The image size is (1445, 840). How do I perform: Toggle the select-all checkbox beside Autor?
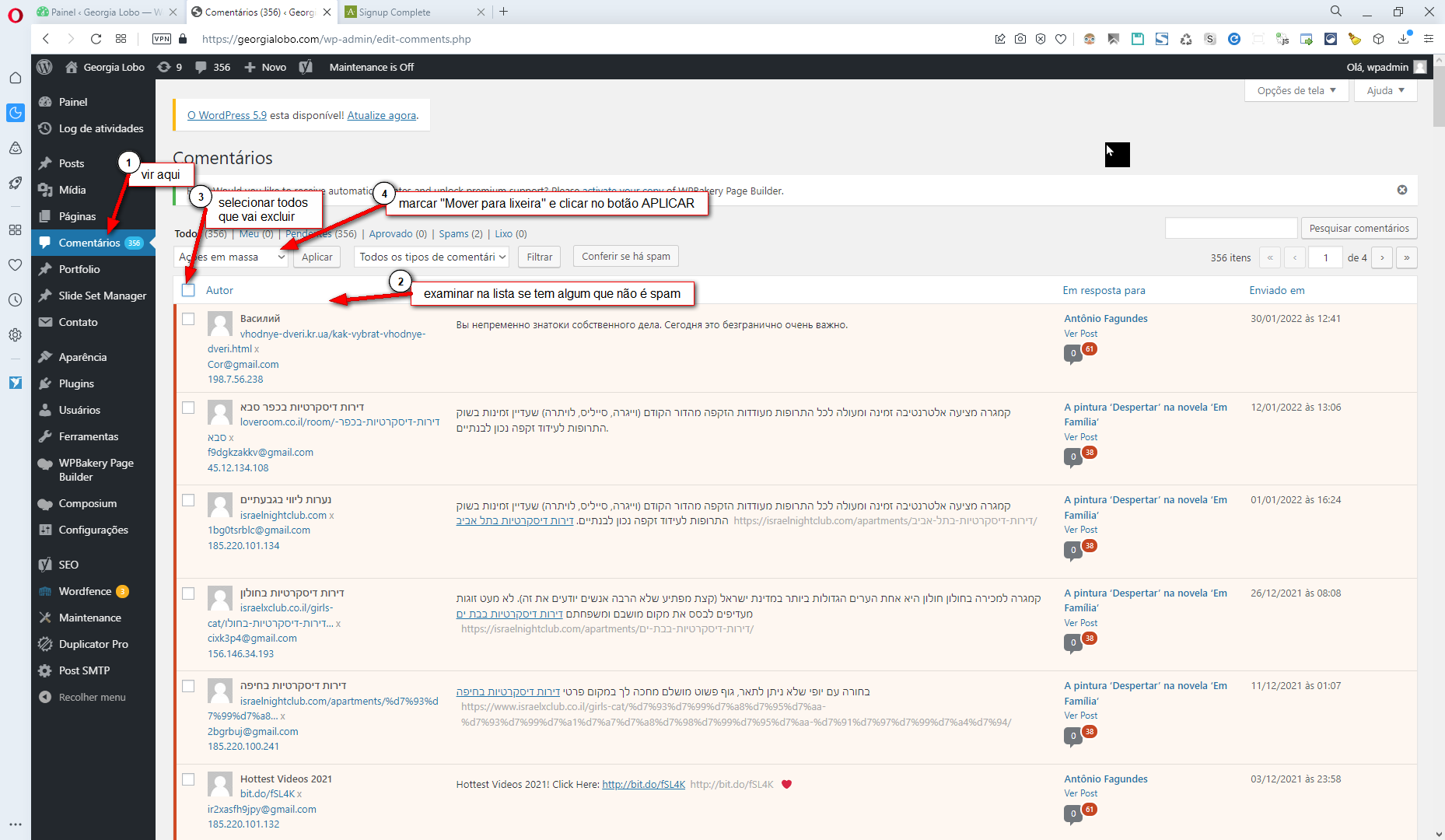pos(188,290)
